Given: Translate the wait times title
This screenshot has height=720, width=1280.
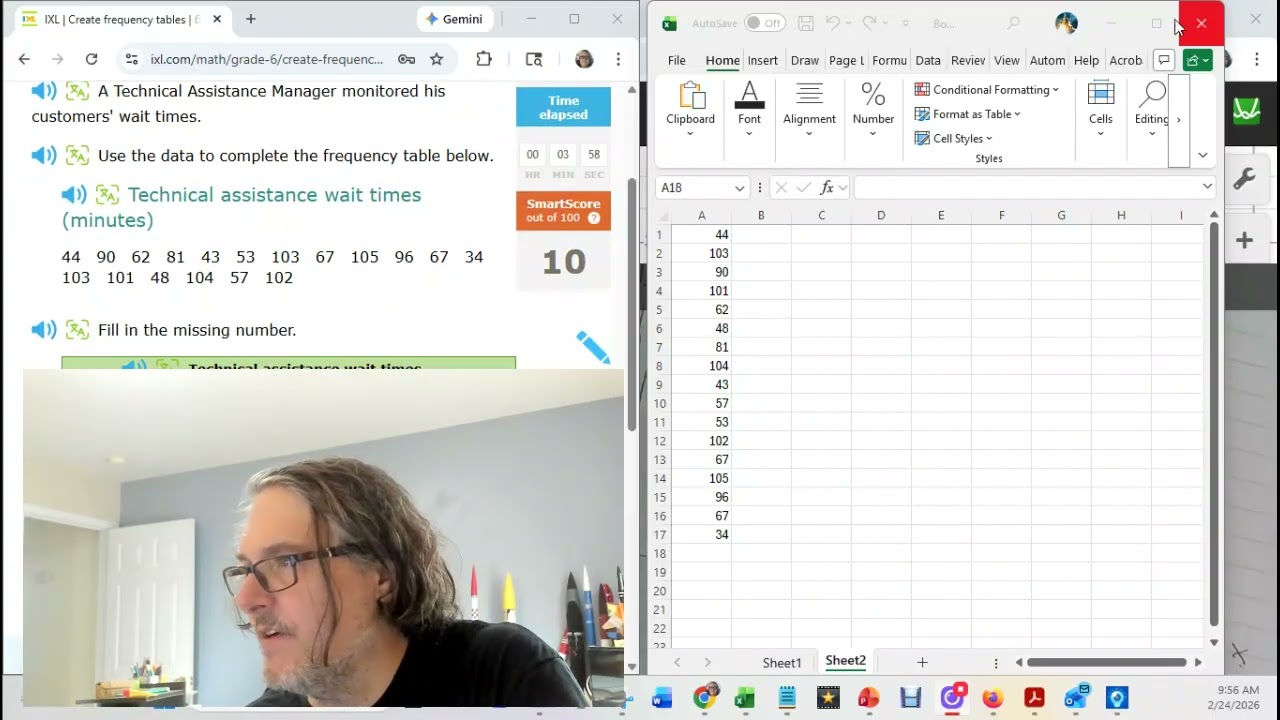Looking at the screenshot, I should click(107, 195).
